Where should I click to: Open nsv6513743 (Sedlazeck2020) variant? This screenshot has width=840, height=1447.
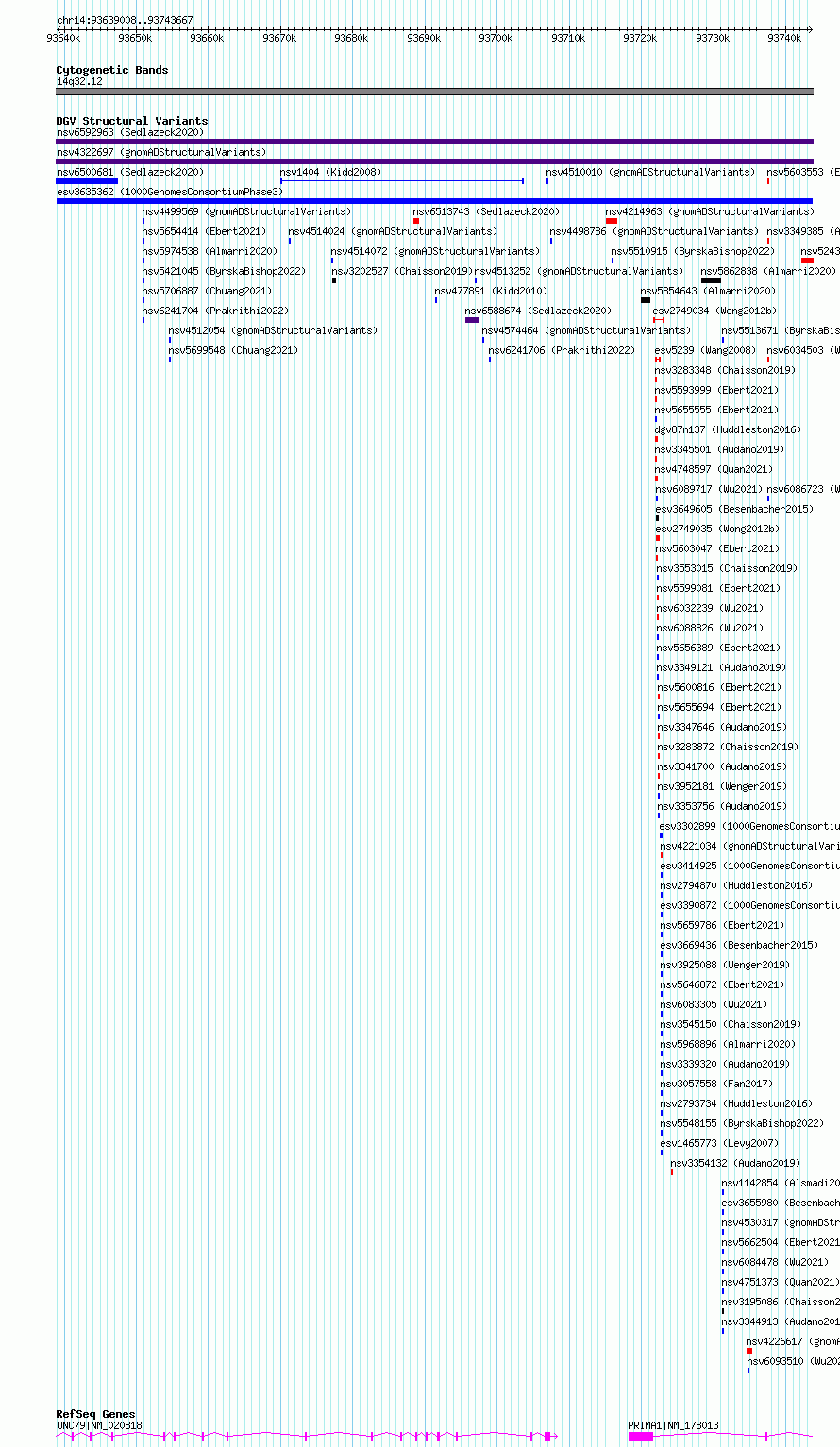[x=486, y=211]
